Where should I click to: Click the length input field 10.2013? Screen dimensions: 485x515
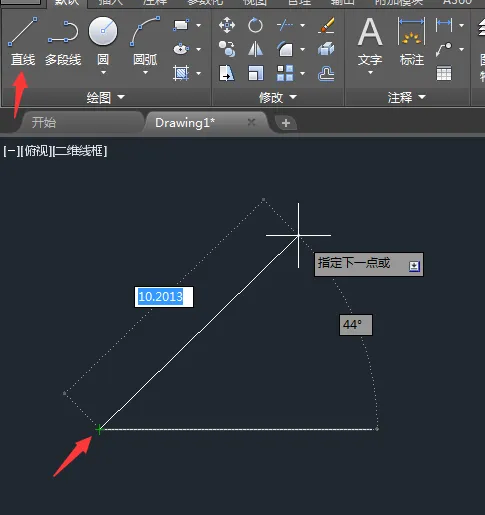[x=164, y=297]
